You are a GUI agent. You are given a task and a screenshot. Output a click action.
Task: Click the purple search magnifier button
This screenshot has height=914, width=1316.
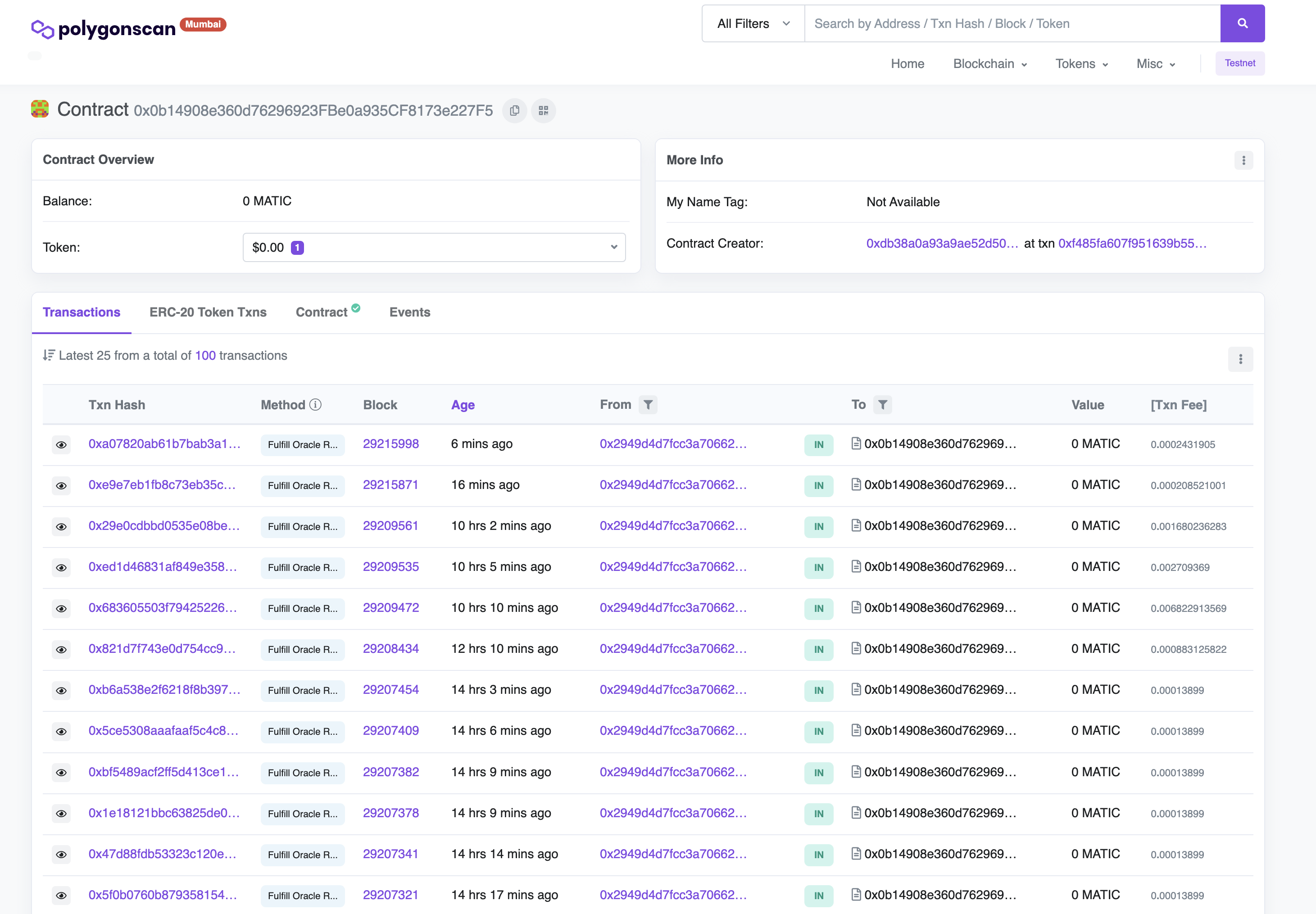[1242, 23]
